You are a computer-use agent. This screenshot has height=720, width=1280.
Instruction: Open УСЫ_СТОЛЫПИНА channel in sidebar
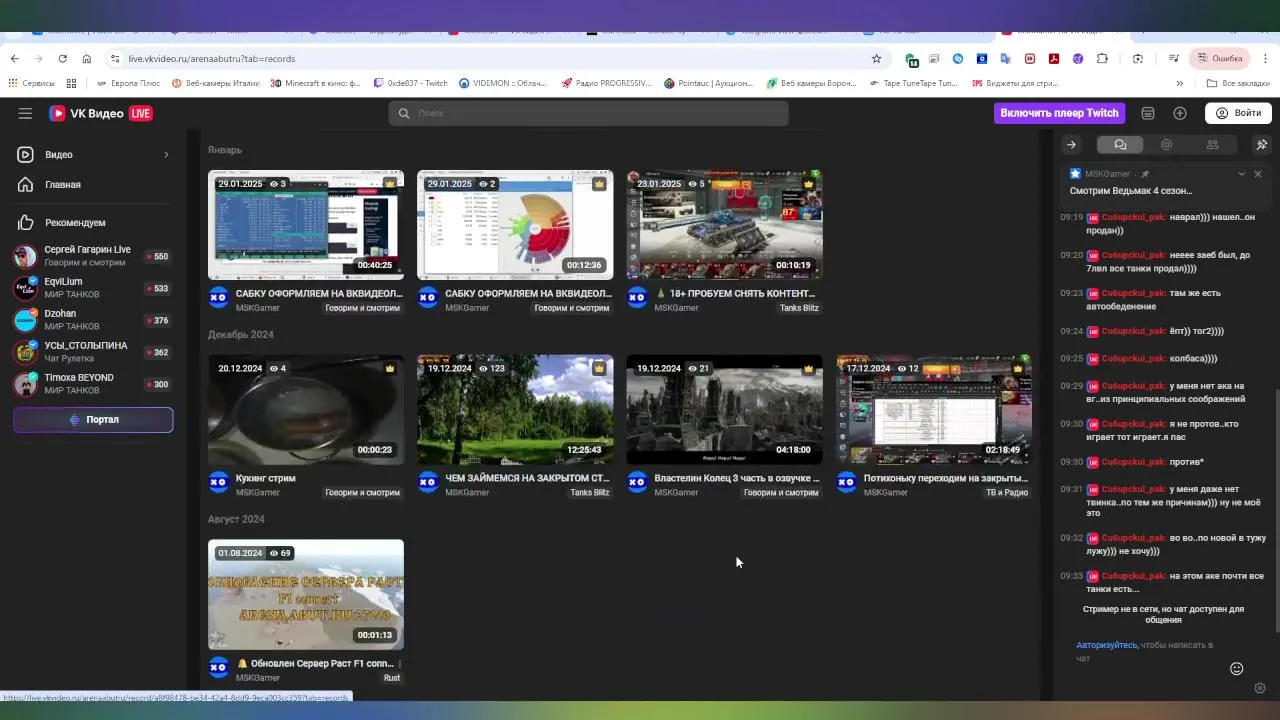pyautogui.click(x=93, y=352)
